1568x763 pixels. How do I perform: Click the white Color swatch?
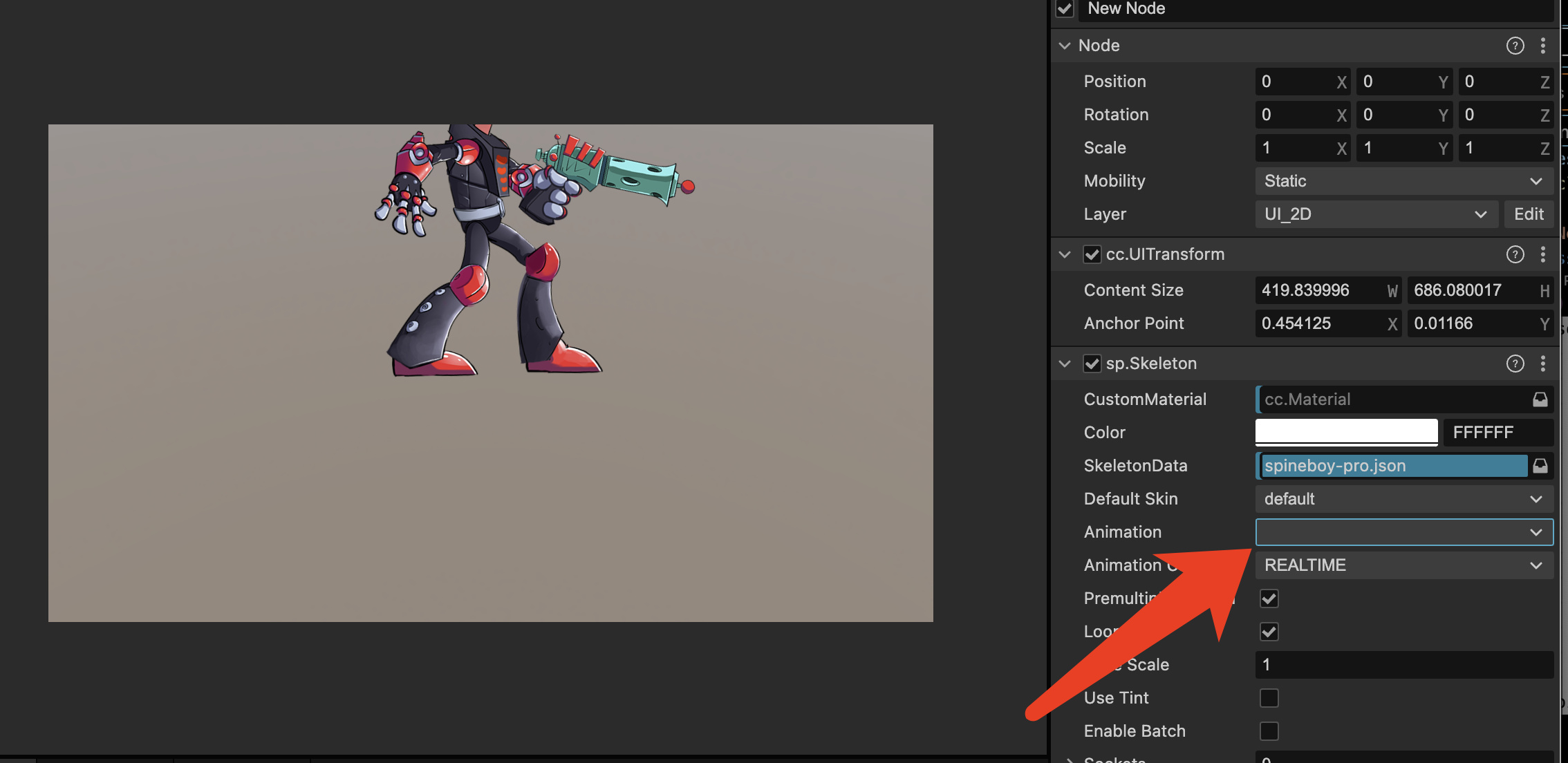coord(1345,432)
